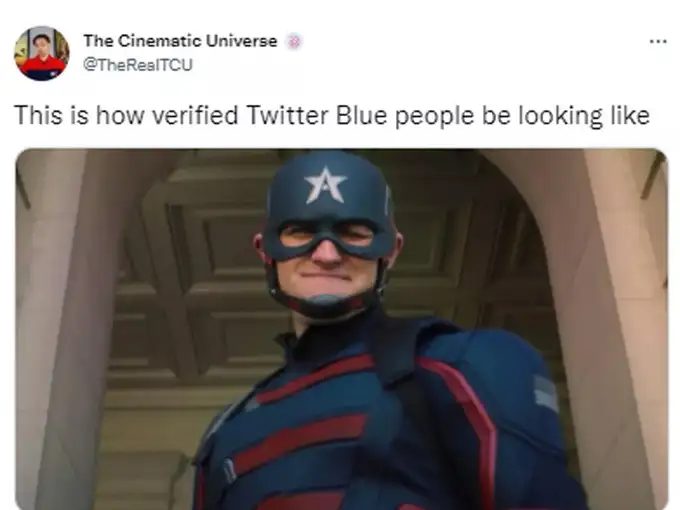
Task: Click the word "This" starting the tweet
Action: [x=39, y=115]
